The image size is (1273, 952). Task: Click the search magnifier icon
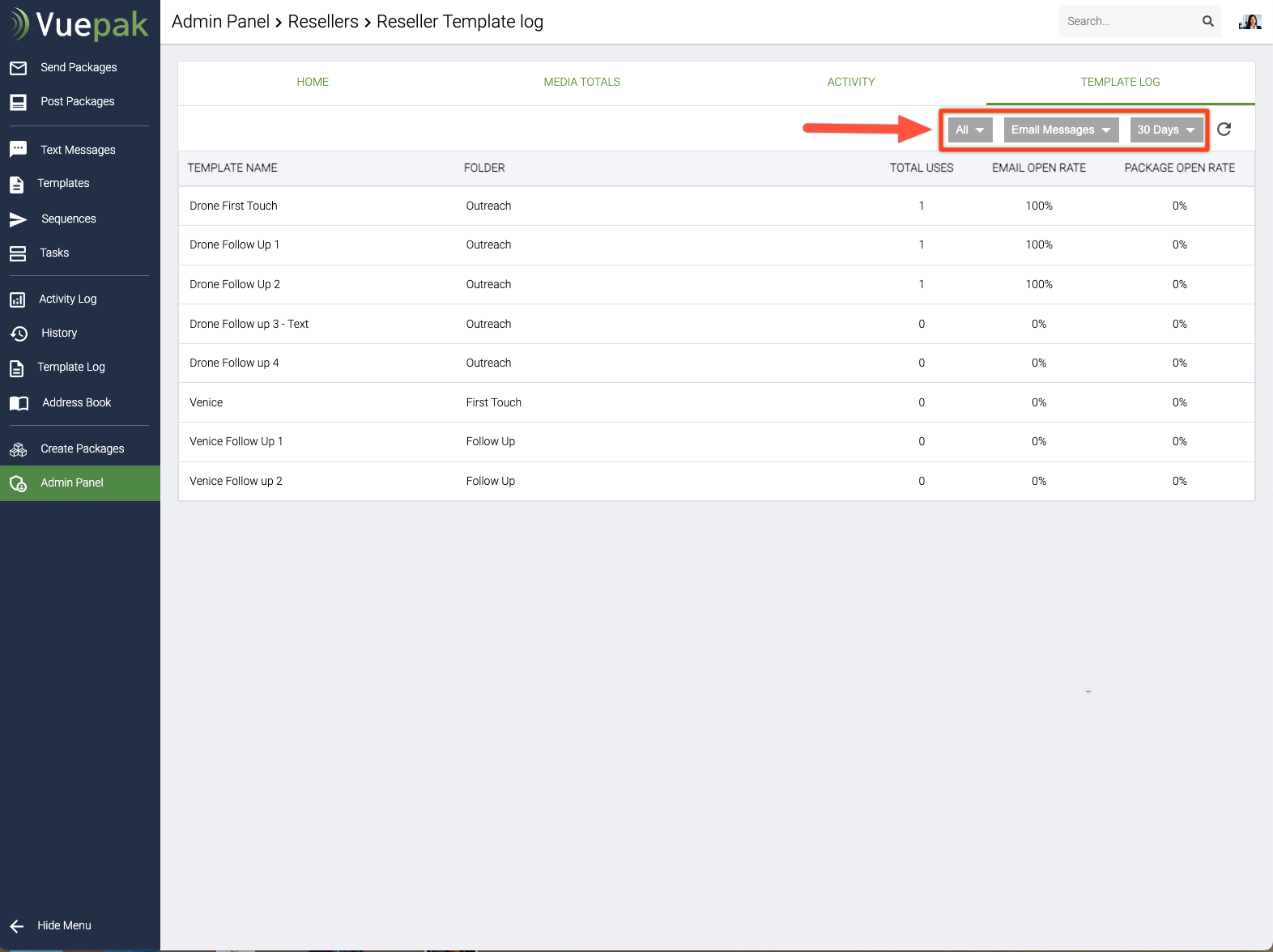(x=1207, y=21)
